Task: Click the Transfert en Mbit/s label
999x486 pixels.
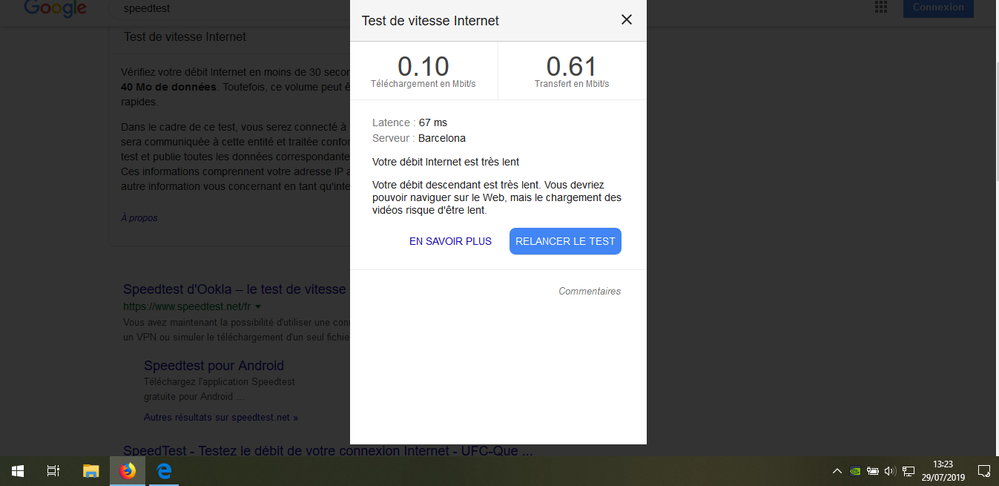Action: (571, 84)
